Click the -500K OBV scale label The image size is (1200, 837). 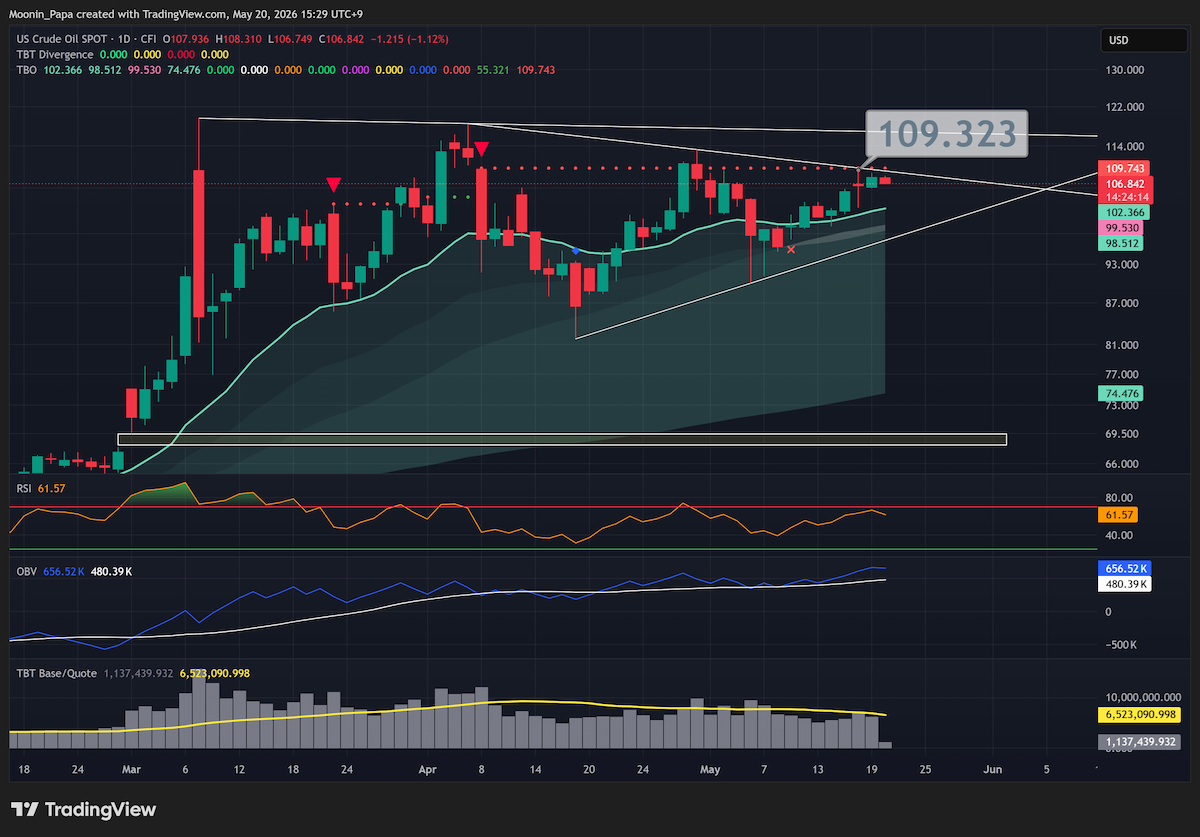point(1122,644)
